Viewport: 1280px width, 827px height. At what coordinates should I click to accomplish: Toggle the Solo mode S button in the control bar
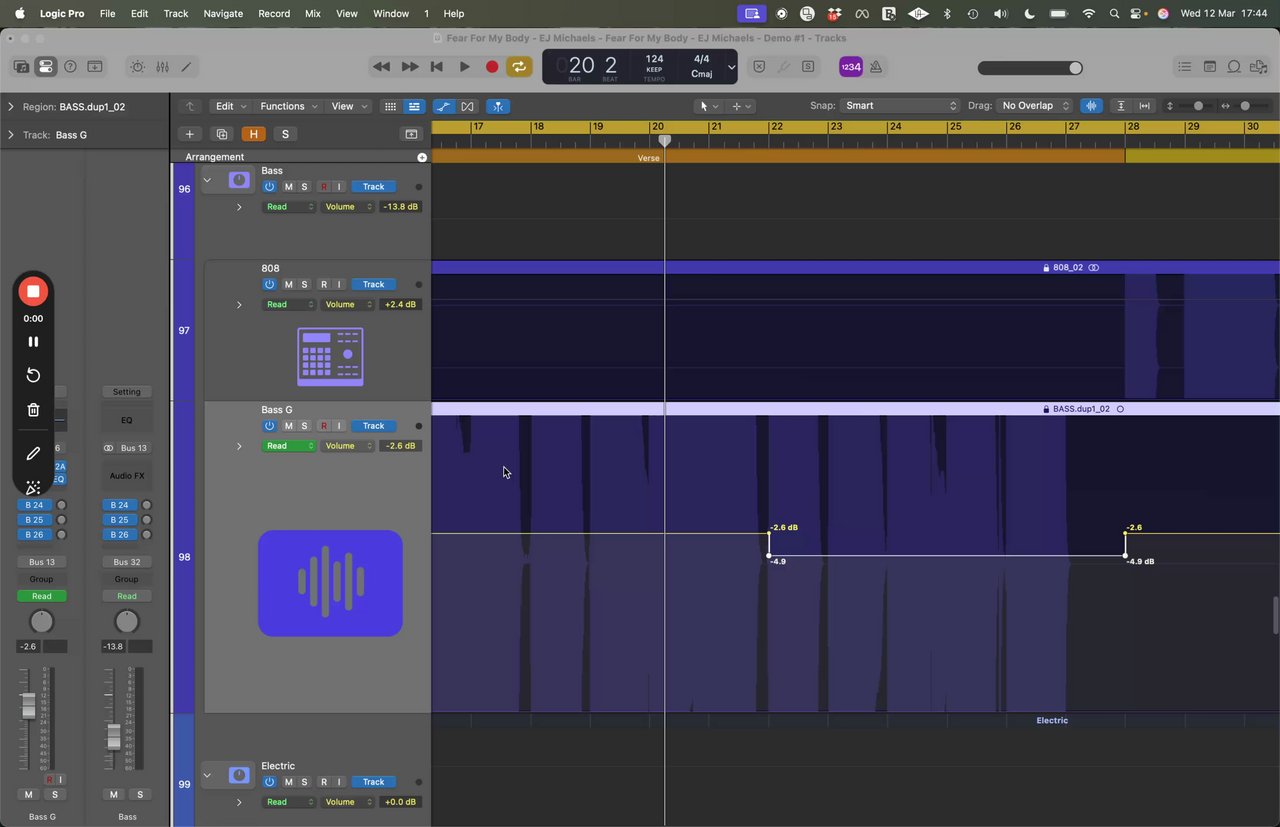point(808,67)
